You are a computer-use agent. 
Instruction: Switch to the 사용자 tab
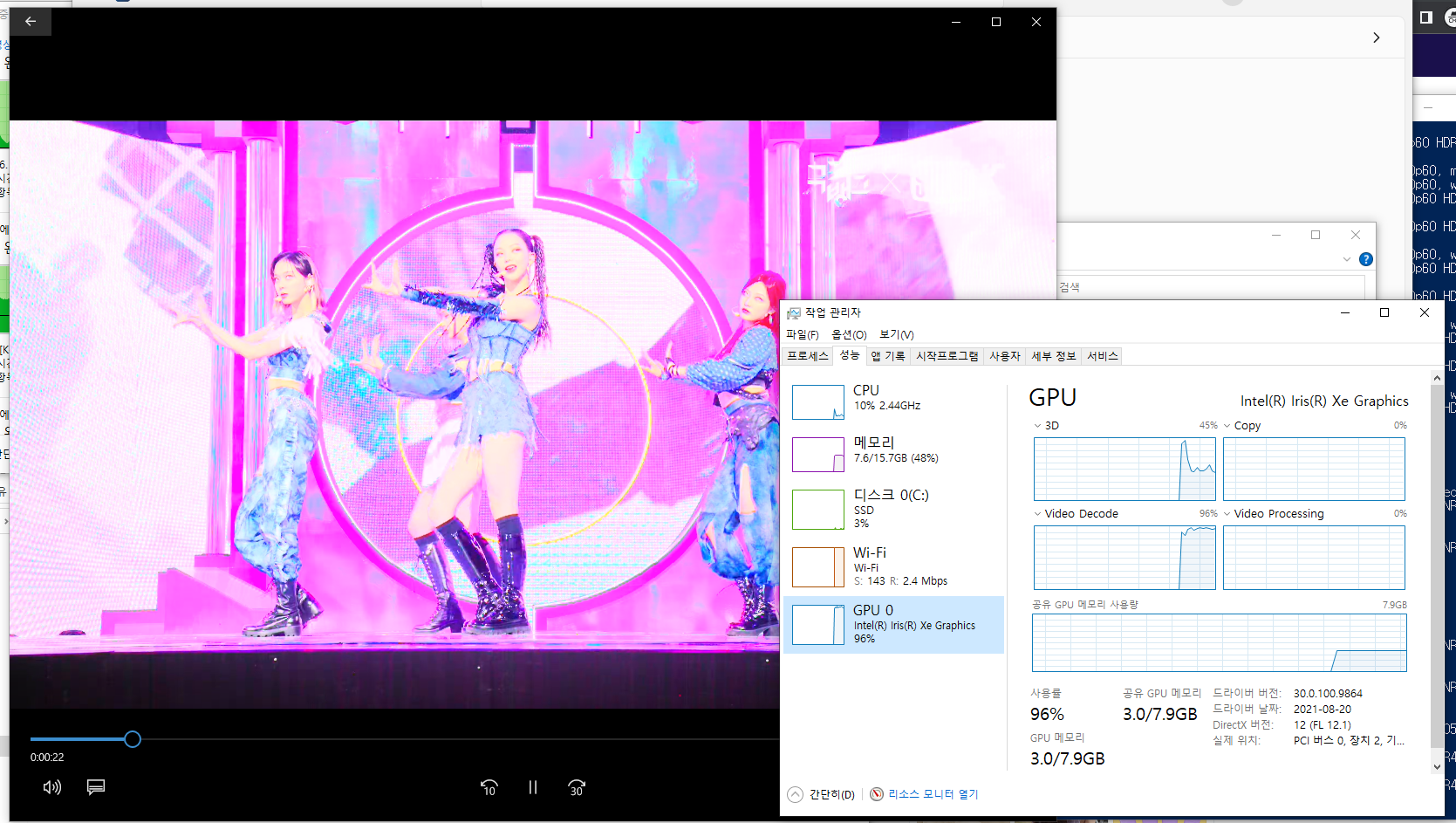(1004, 356)
